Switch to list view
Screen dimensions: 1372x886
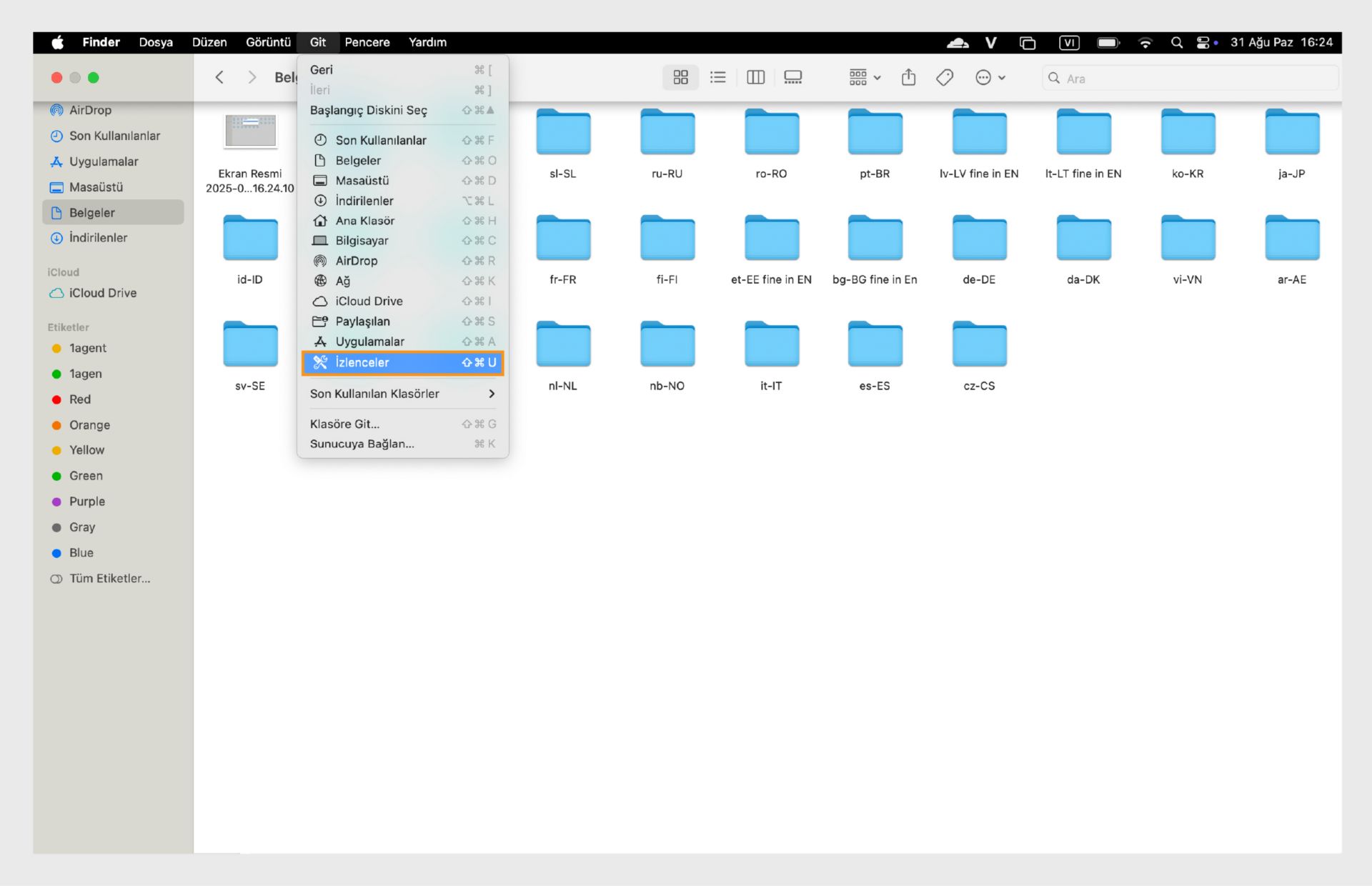(717, 77)
